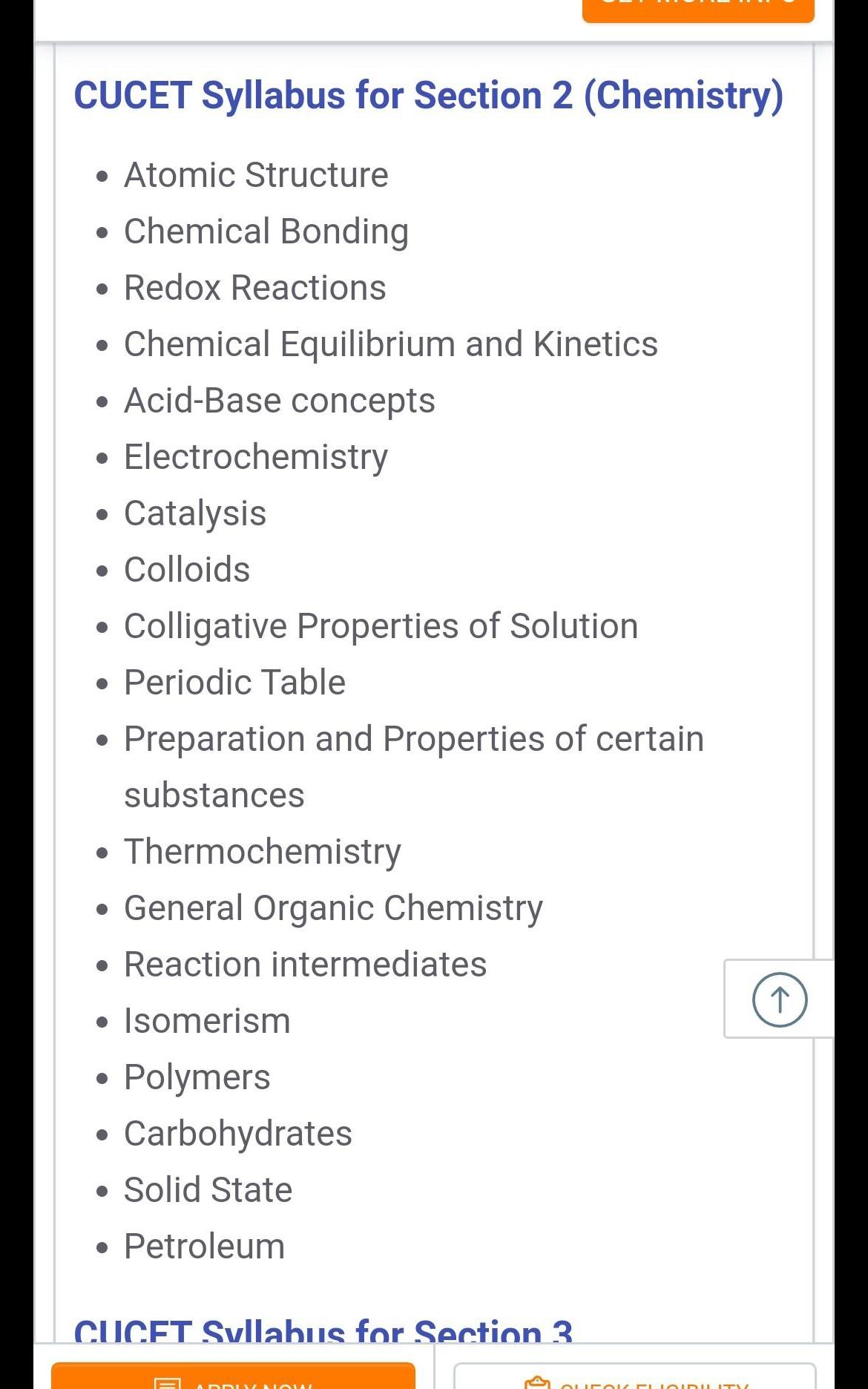Click the Petroleum topic

205,1247
